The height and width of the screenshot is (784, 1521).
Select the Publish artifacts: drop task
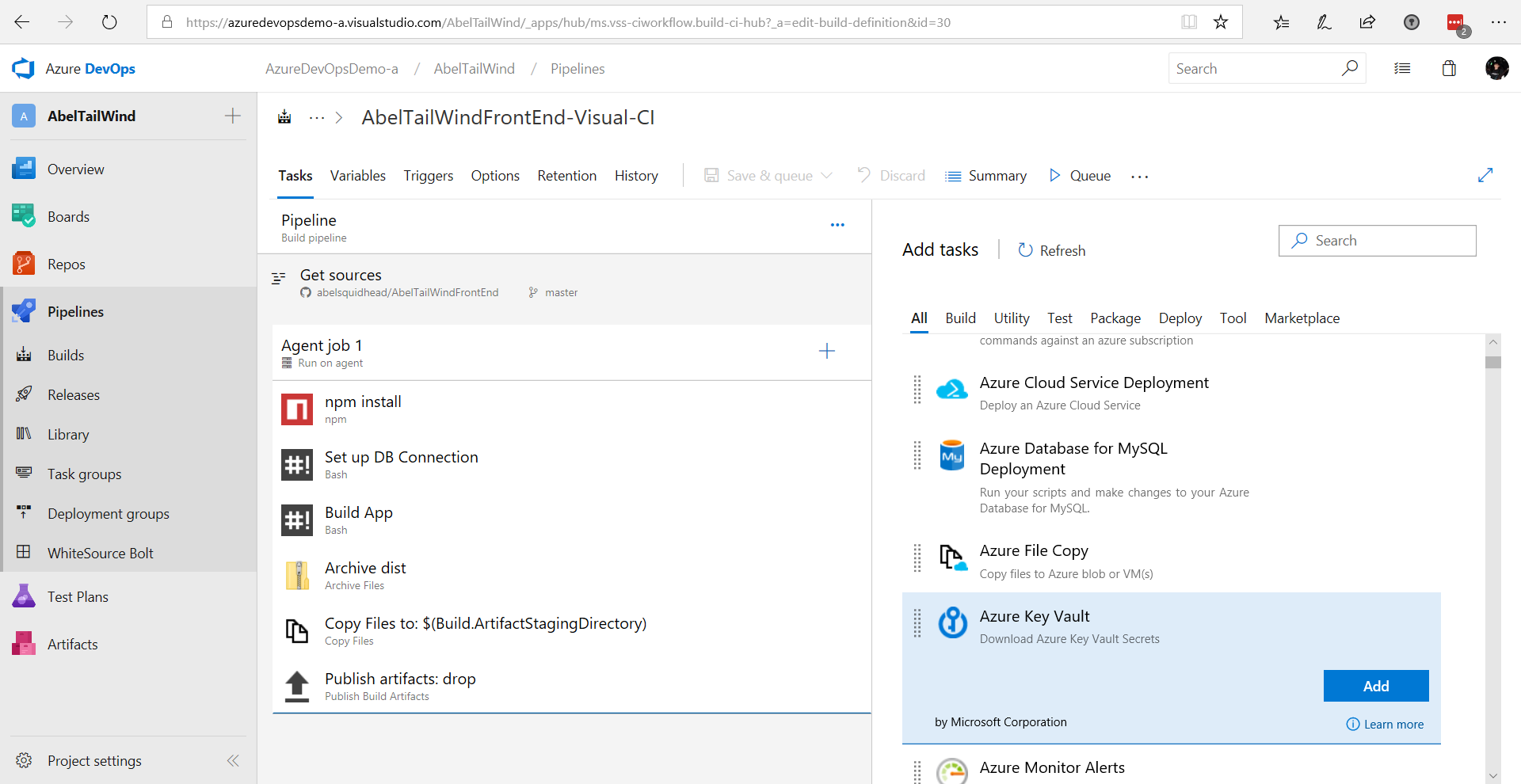click(572, 687)
